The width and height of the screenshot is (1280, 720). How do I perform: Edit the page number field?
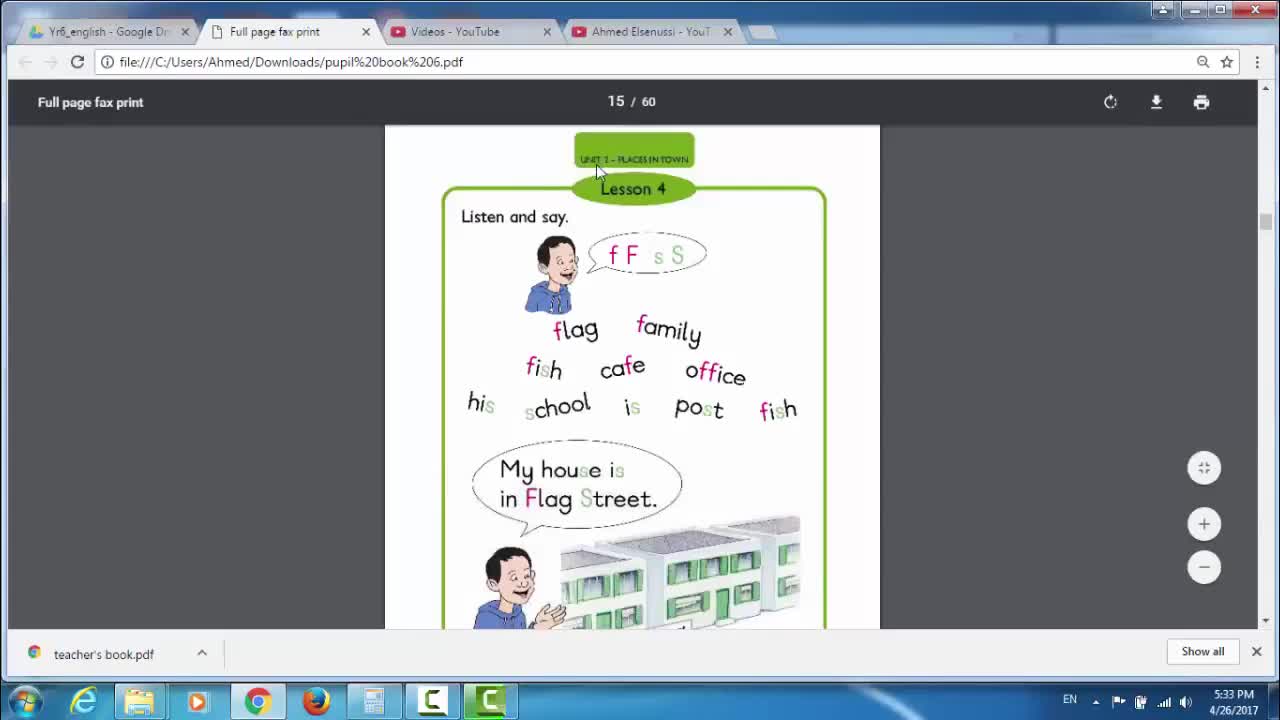(615, 102)
